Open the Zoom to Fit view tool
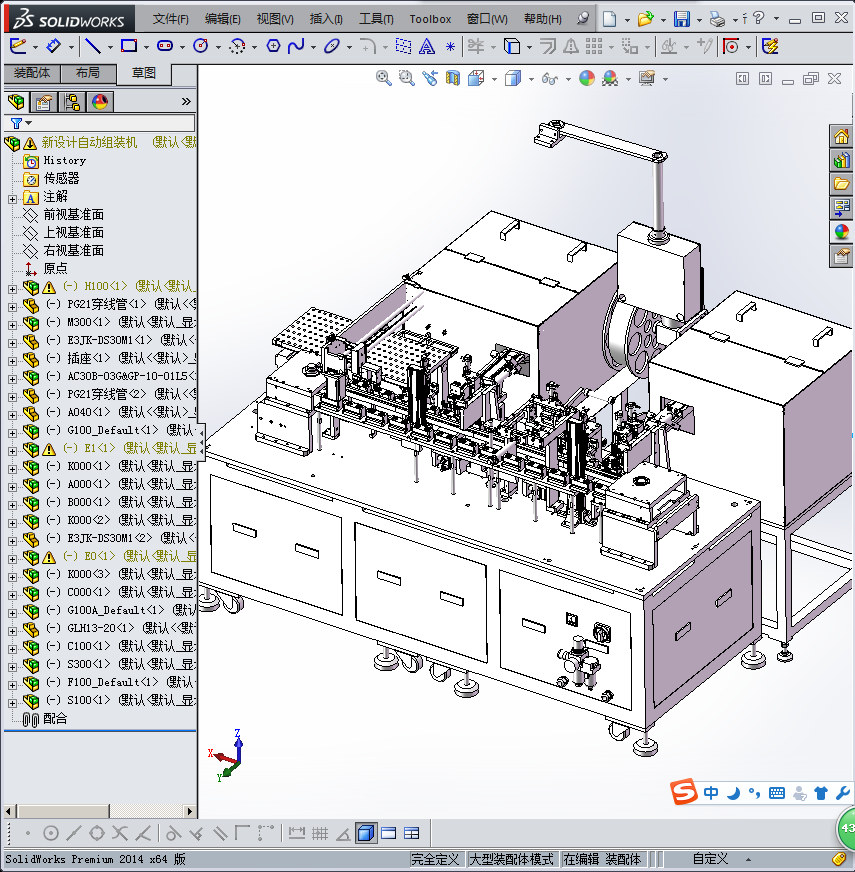855x872 pixels. pyautogui.click(x=383, y=79)
